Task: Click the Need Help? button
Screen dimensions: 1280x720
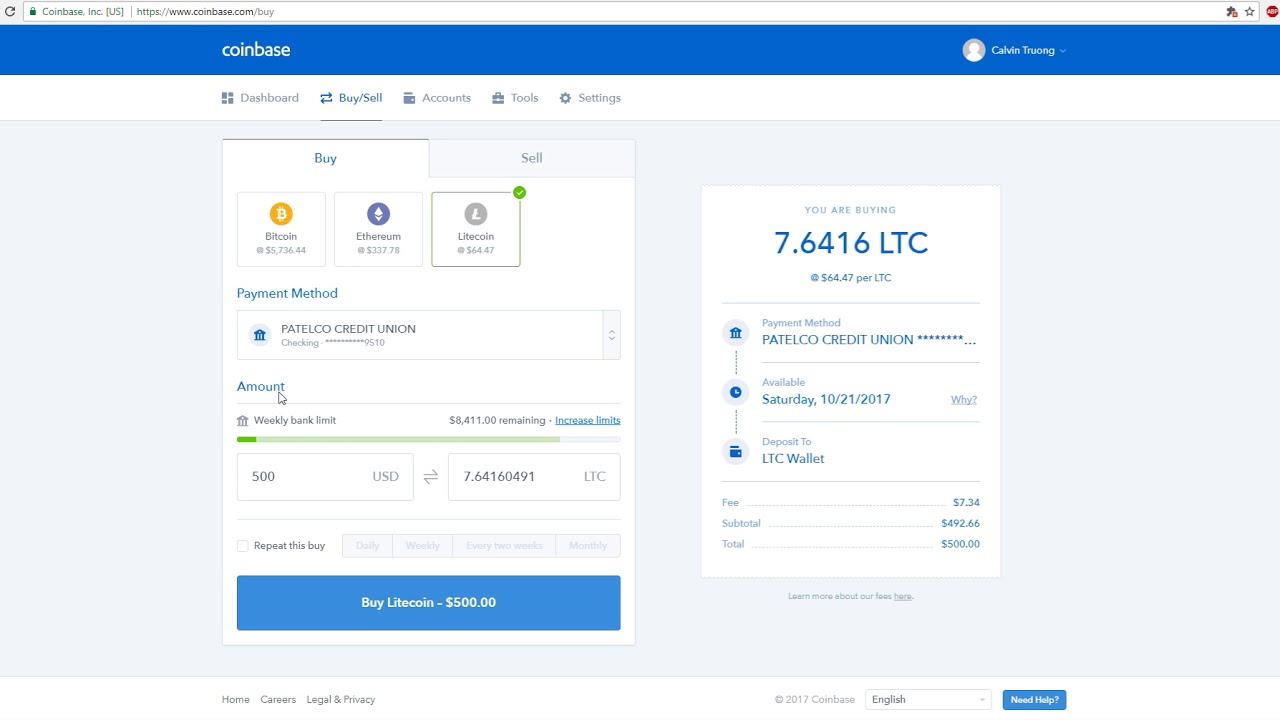Action: (x=1034, y=700)
